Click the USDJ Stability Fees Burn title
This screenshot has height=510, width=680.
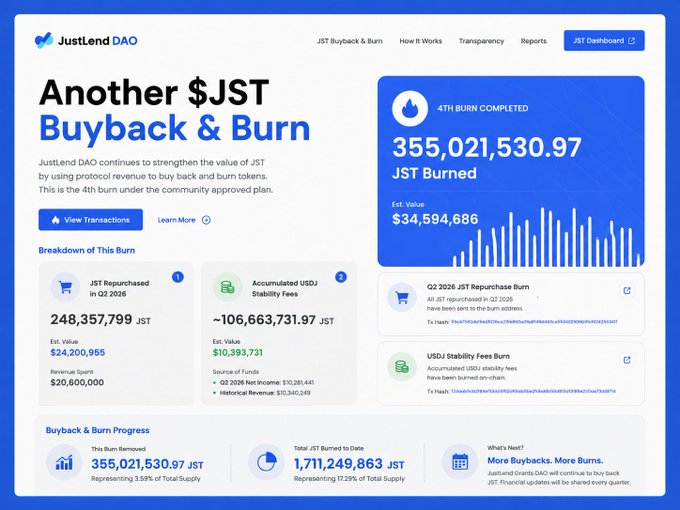[468, 356]
